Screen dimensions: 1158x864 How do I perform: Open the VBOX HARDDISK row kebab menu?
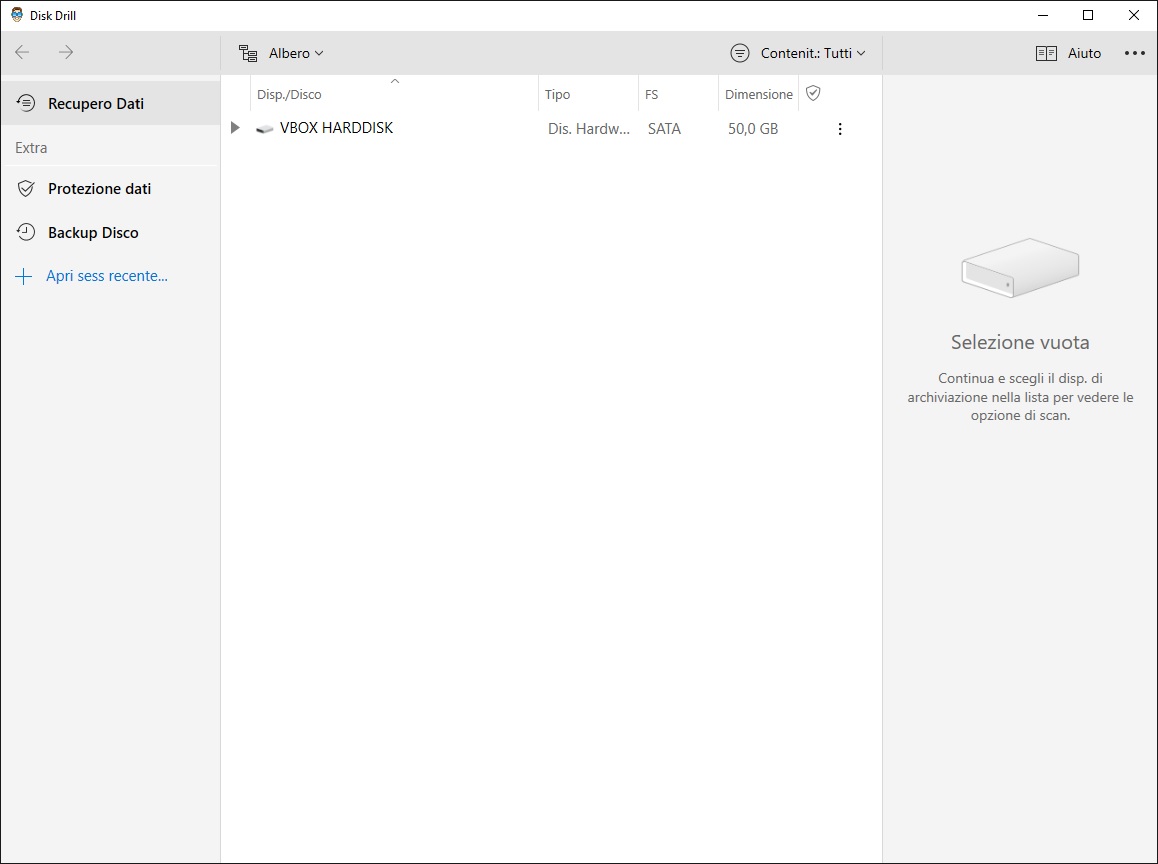tap(840, 129)
